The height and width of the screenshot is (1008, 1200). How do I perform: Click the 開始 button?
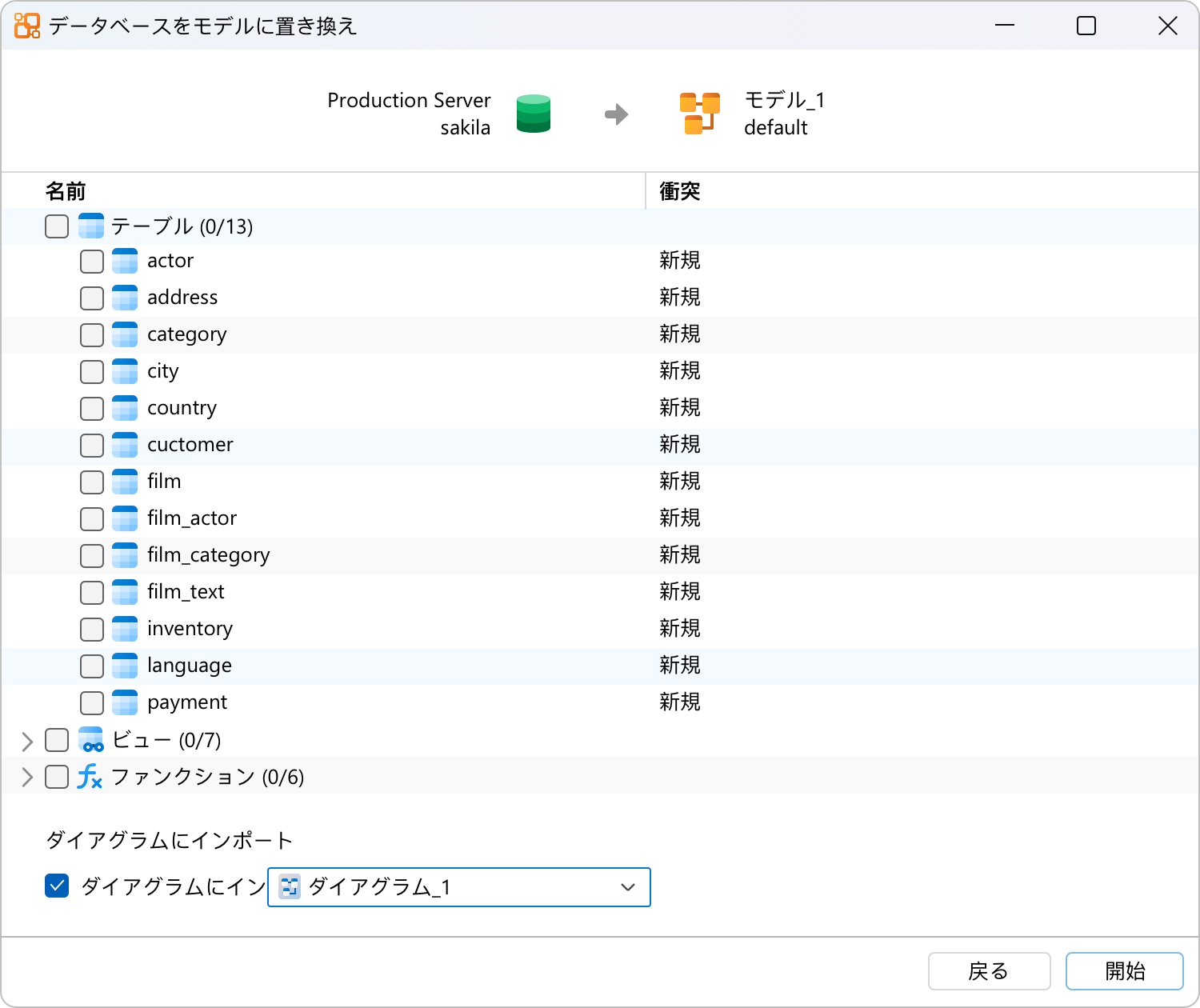pos(1125,971)
